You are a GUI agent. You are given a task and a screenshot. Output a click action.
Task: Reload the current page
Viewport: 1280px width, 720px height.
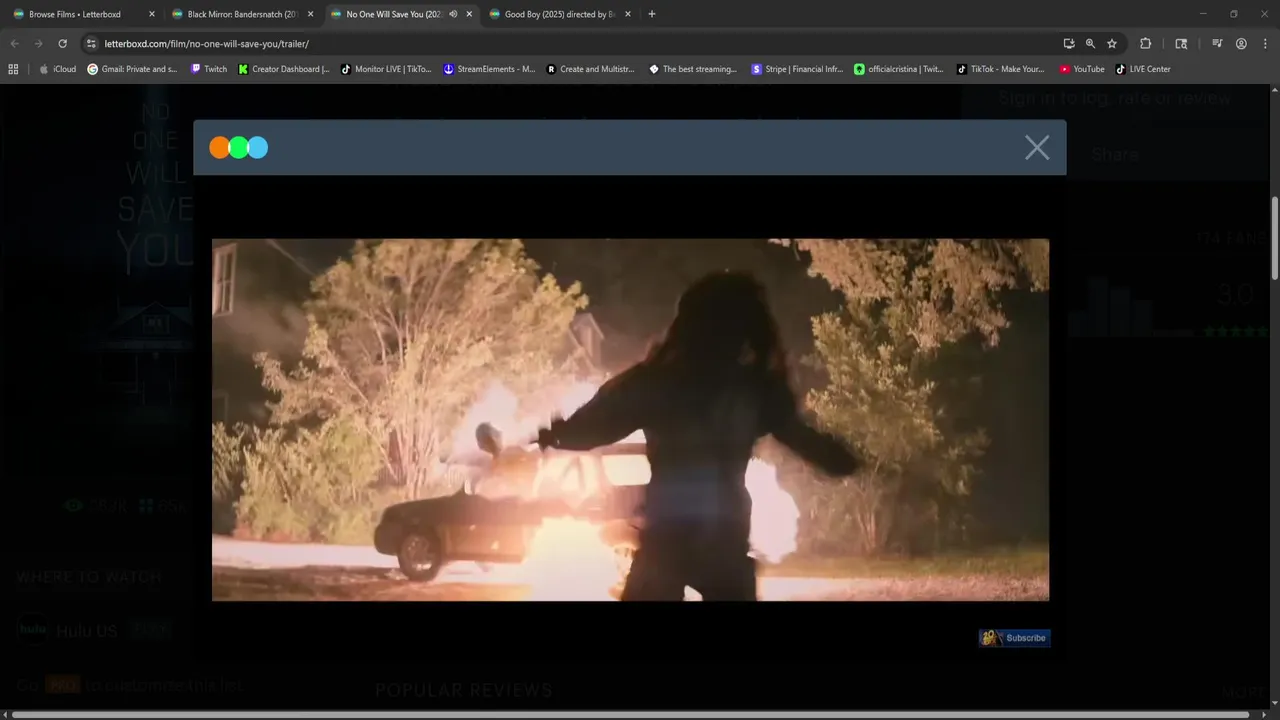click(62, 44)
